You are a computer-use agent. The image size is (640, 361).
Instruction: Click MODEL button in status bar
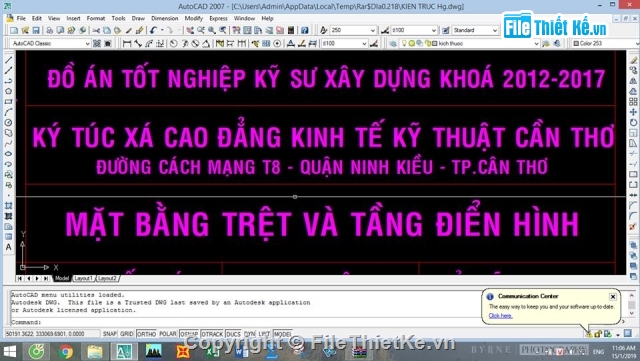point(282,334)
